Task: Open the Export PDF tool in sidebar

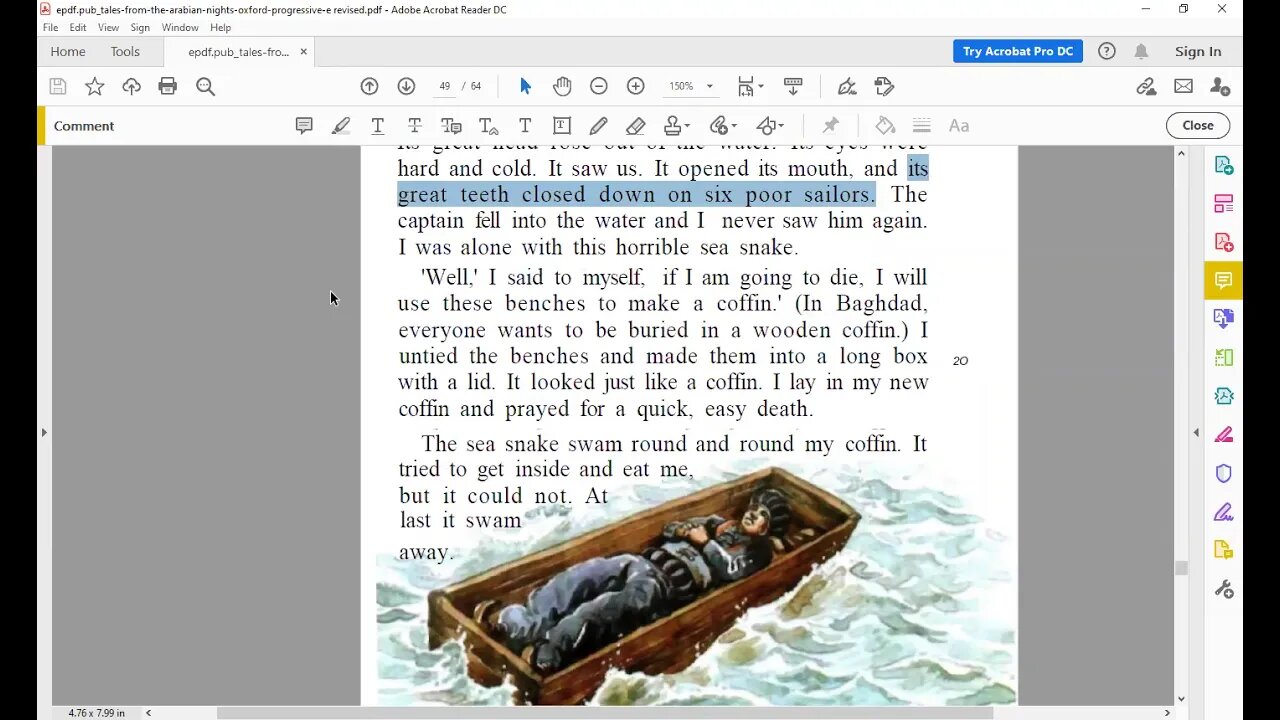Action: coord(1224,165)
